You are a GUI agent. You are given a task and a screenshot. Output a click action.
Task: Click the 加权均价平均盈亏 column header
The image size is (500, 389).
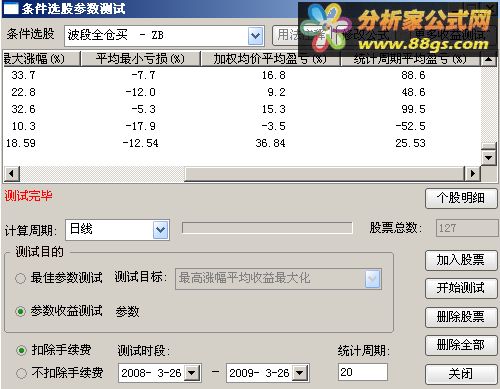270,59
